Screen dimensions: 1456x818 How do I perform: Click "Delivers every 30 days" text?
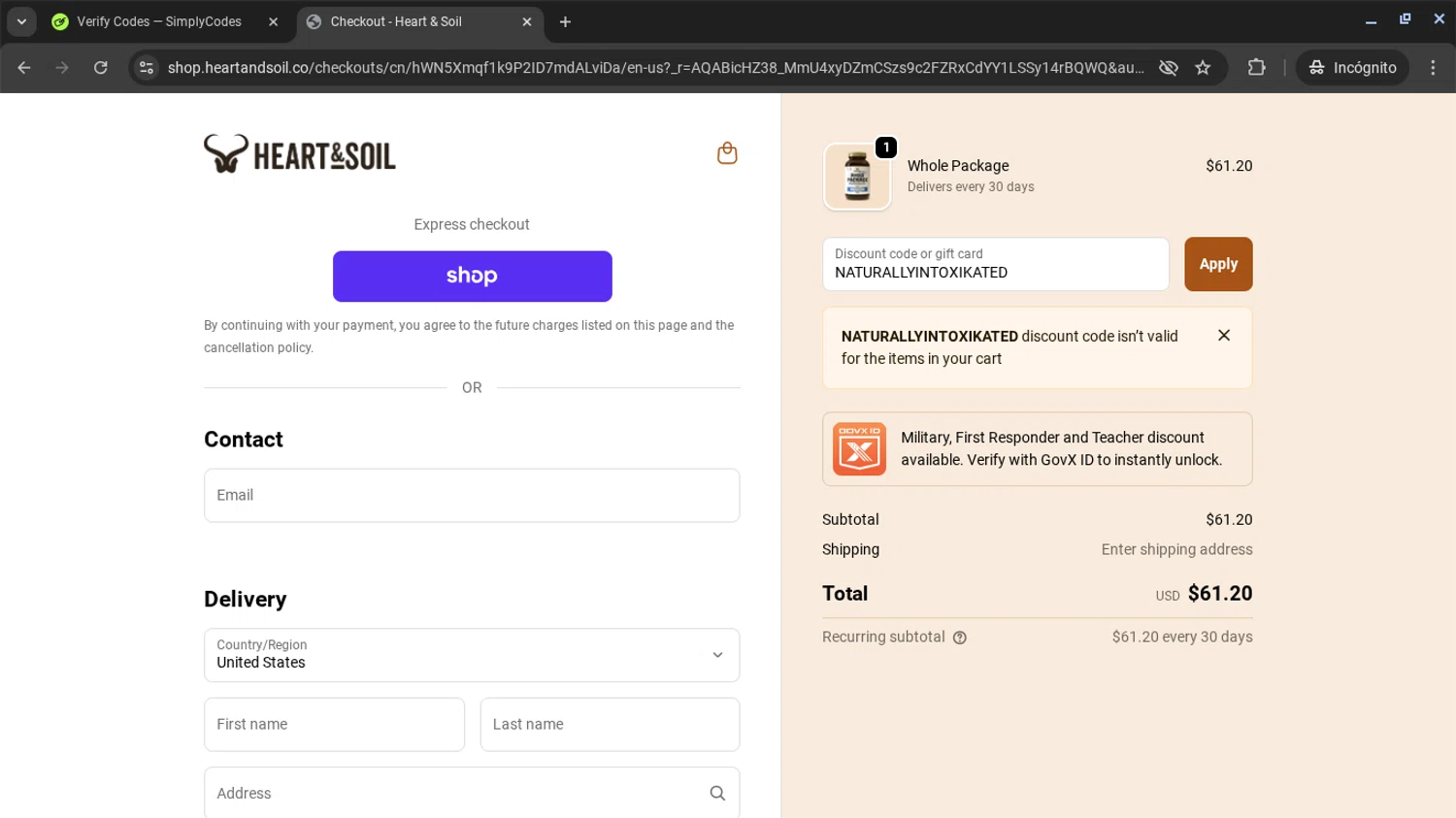[x=971, y=187]
